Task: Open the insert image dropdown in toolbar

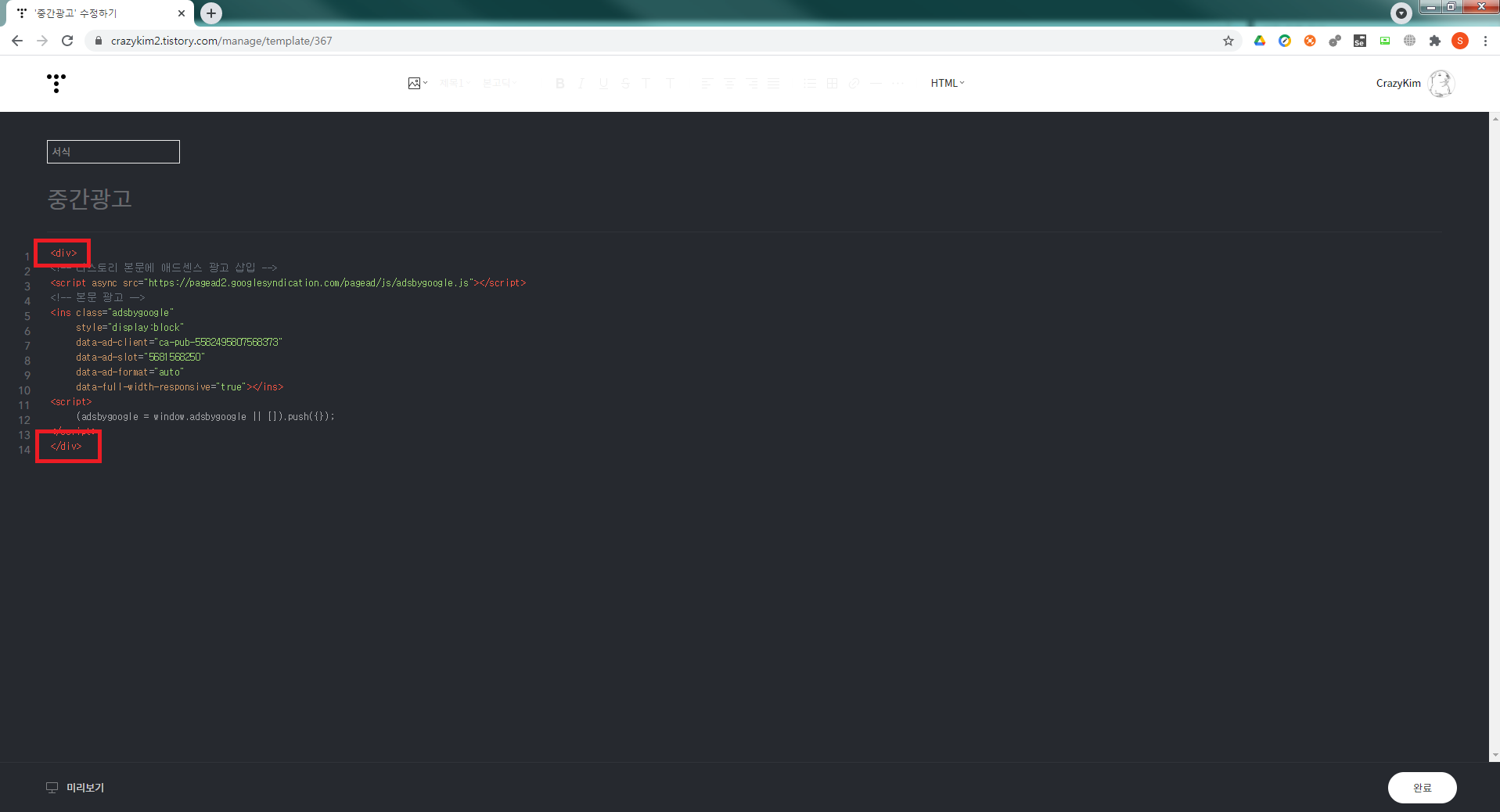Action: (417, 83)
